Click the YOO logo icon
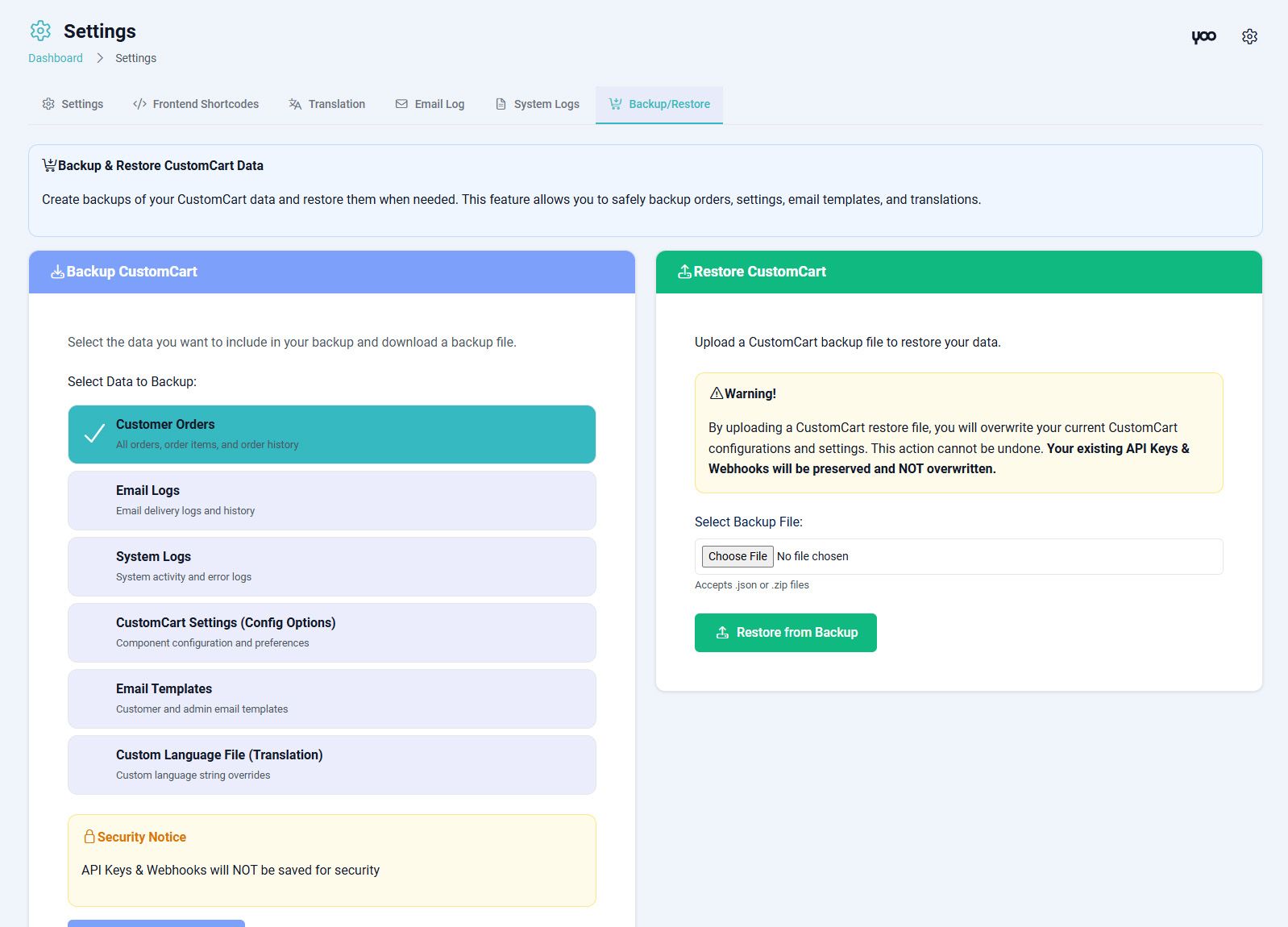1288x927 pixels. (1203, 36)
